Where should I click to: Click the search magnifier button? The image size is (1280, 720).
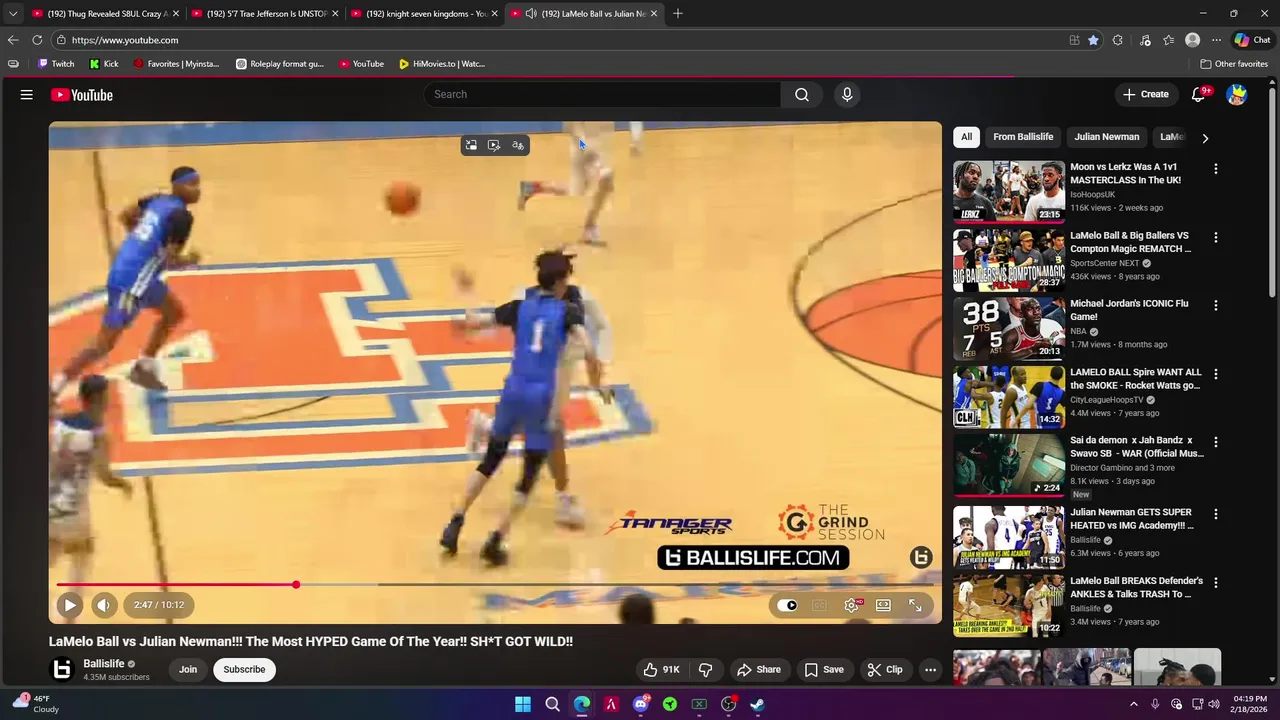[x=802, y=94]
